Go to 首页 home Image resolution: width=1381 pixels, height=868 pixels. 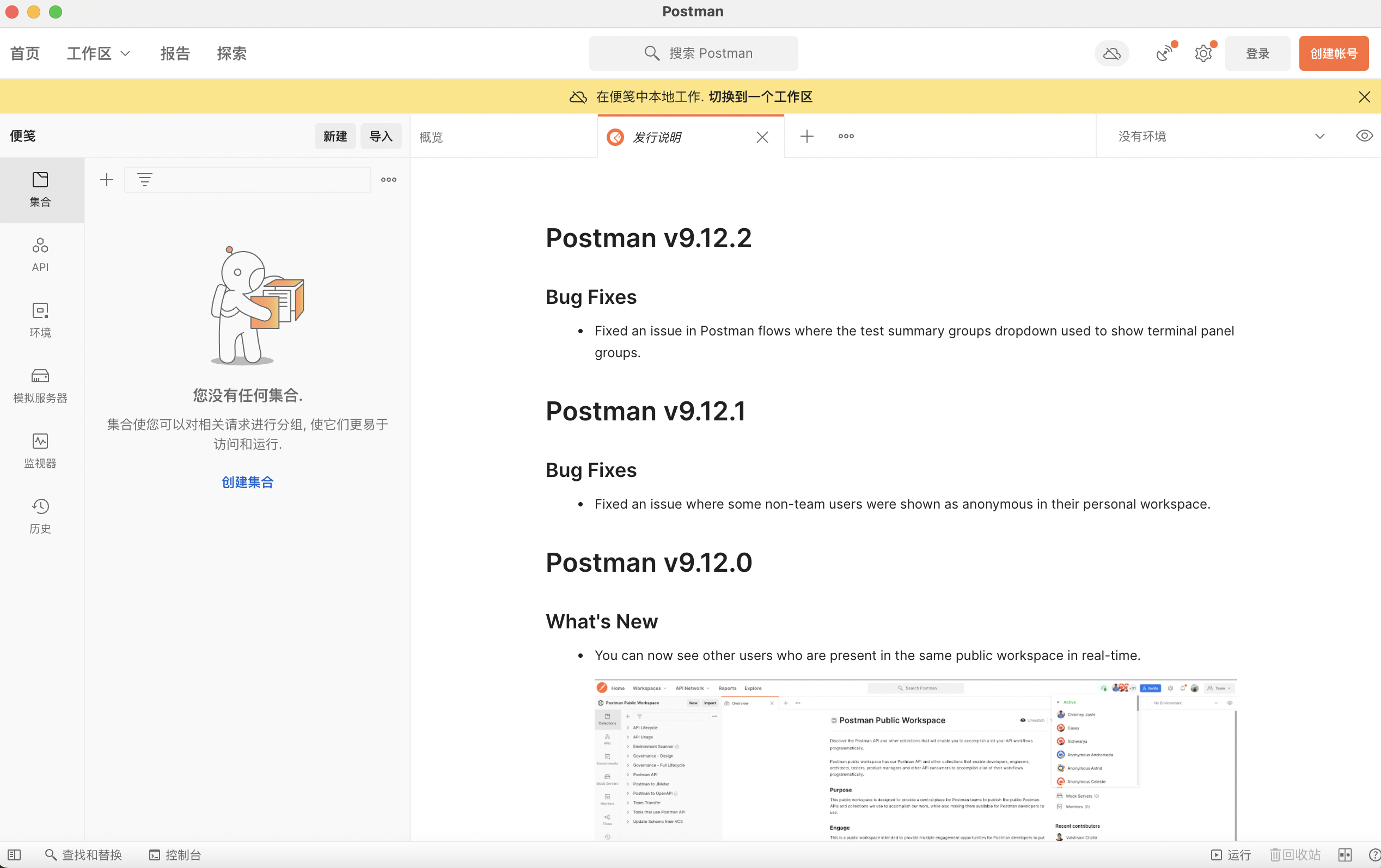pos(25,53)
